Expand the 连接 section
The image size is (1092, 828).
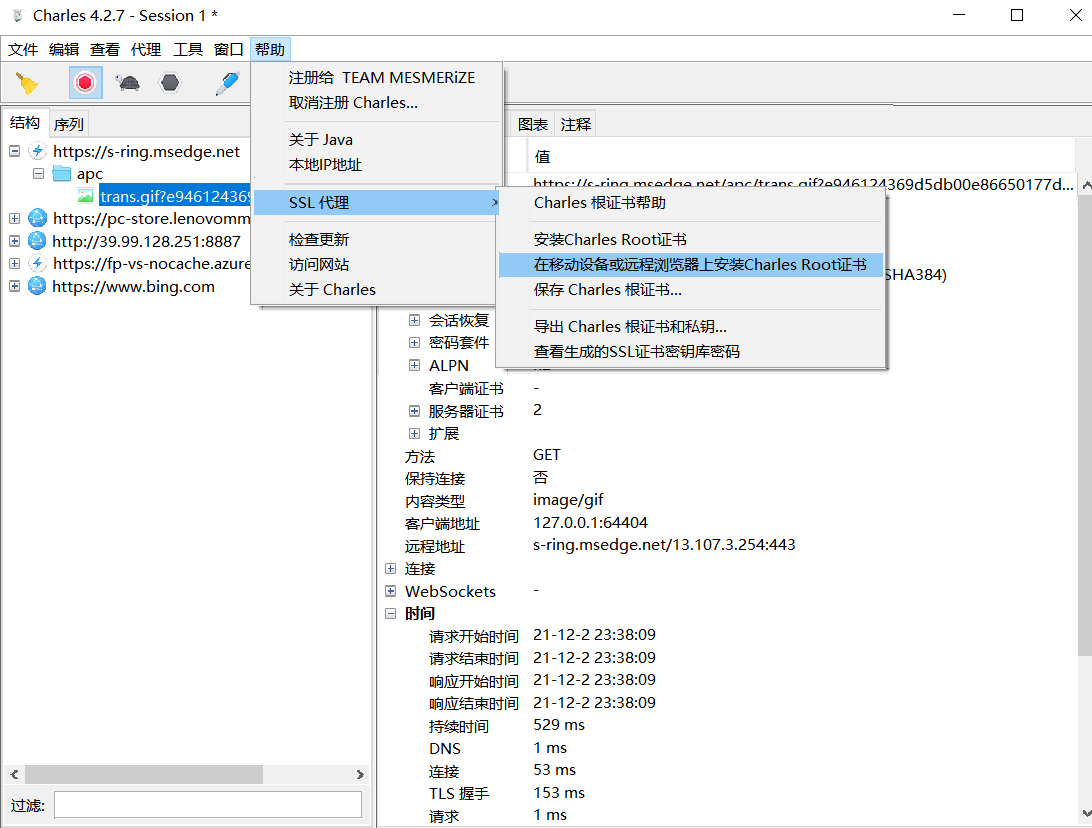[391, 568]
